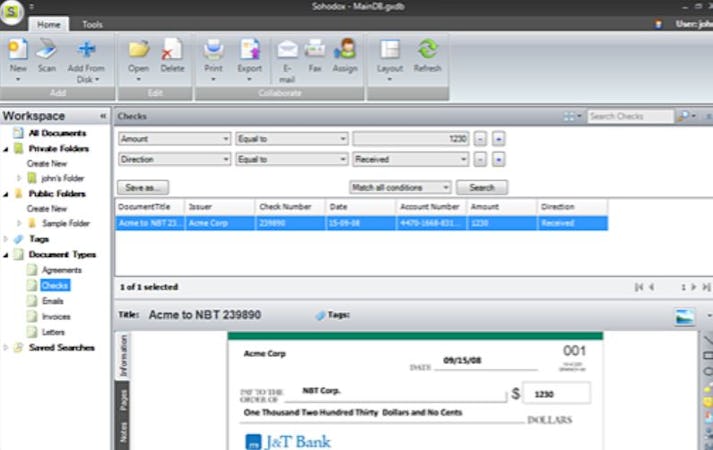Click the Print icon
713x450 pixels.
tap(213, 50)
